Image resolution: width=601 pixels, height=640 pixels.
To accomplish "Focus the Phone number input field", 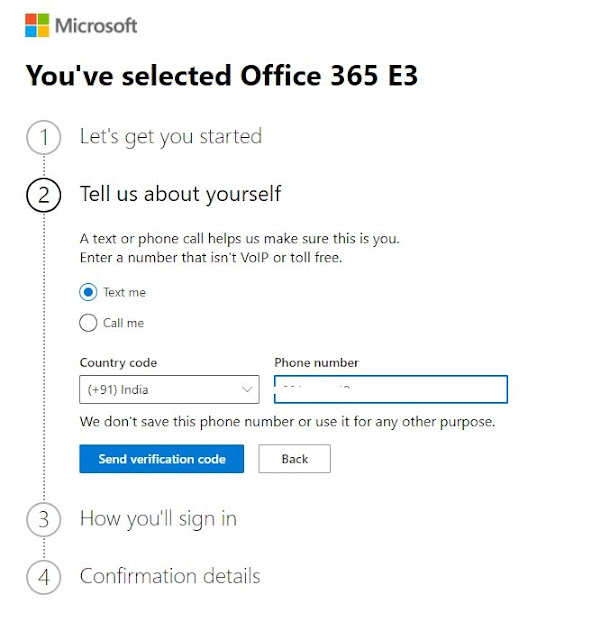I will [x=390, y=389].
